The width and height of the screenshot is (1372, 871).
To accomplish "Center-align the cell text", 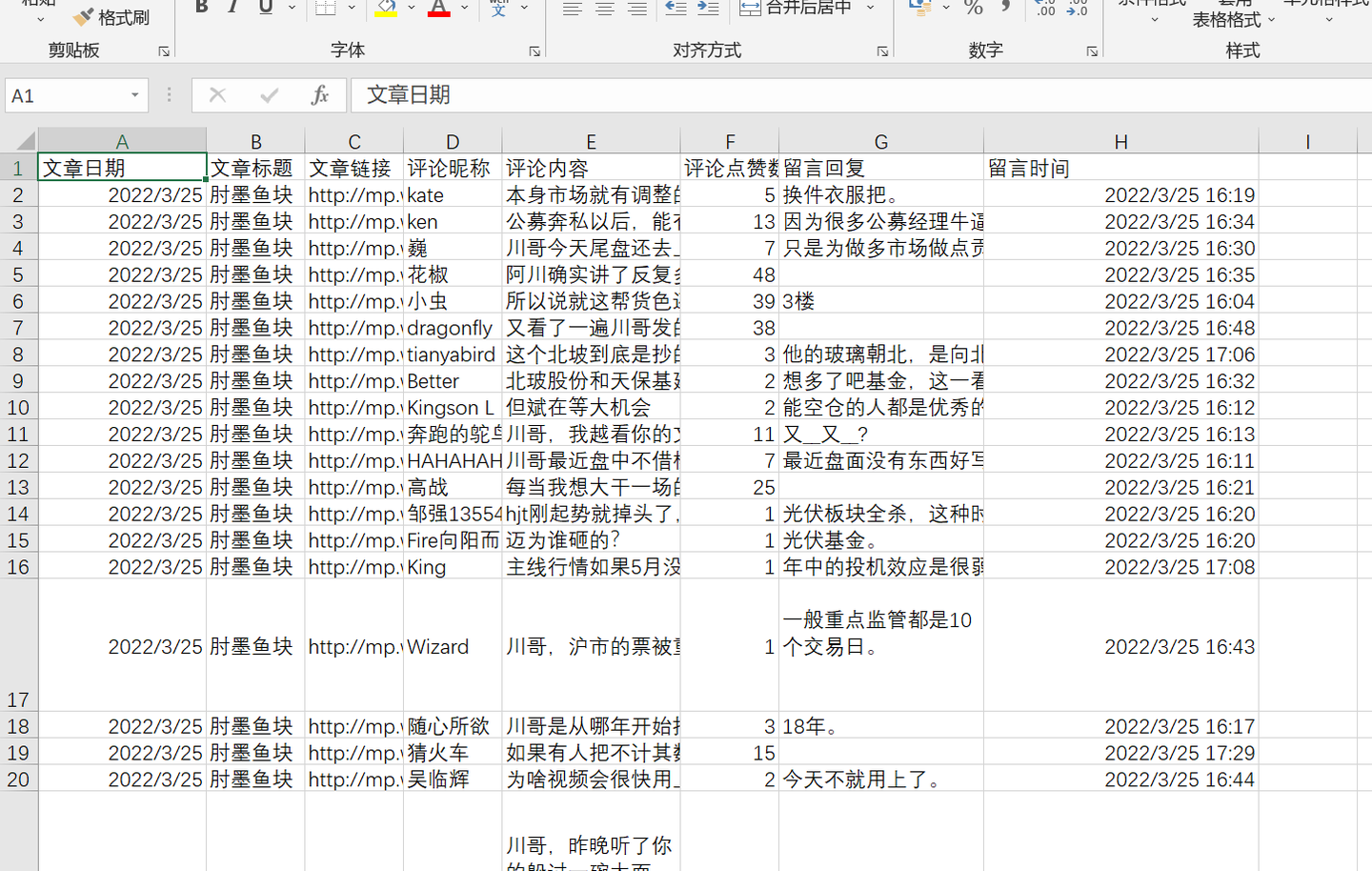I will (x=605, y=8).
